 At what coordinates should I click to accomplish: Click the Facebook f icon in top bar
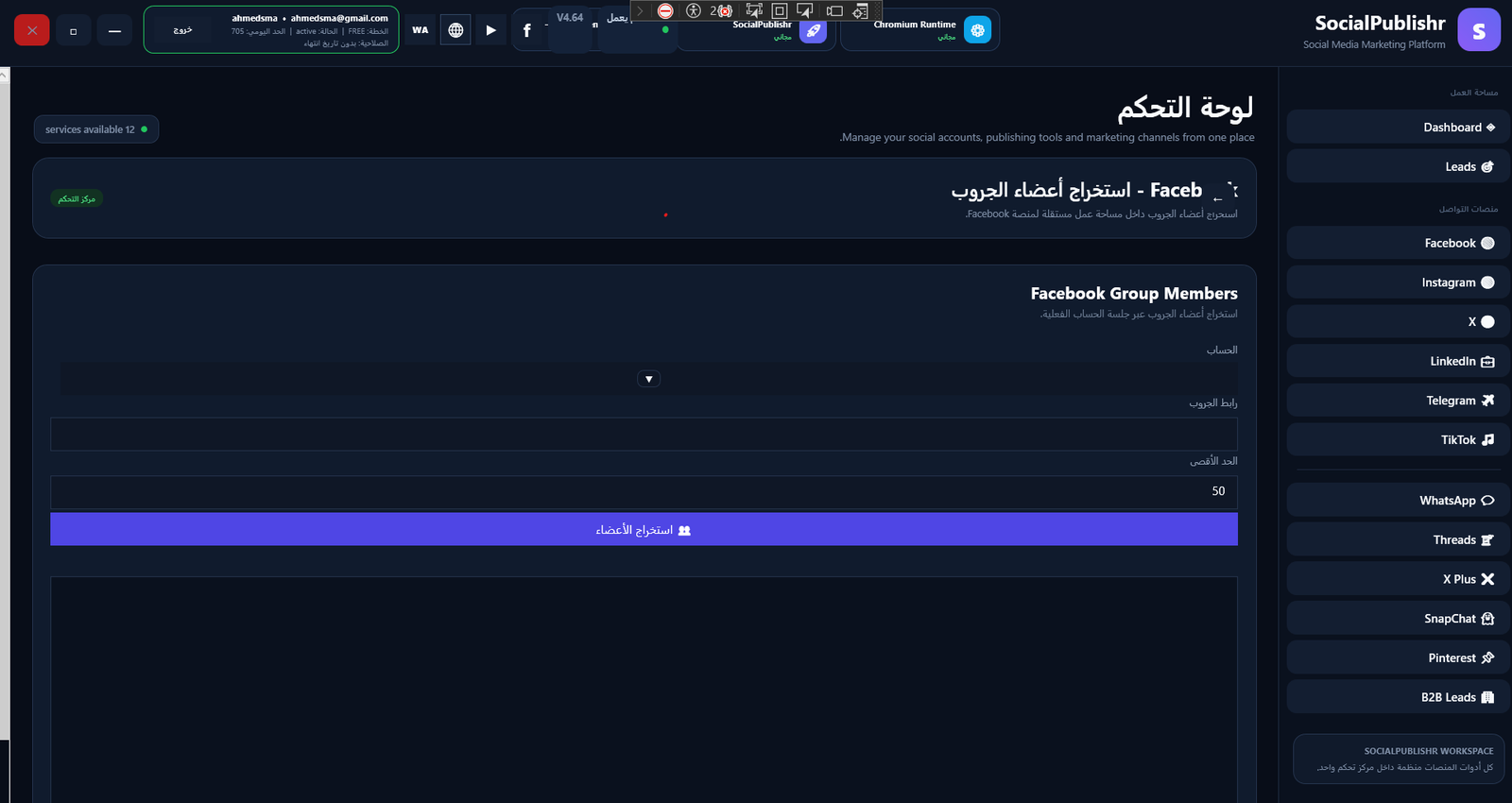pos(527,30)
